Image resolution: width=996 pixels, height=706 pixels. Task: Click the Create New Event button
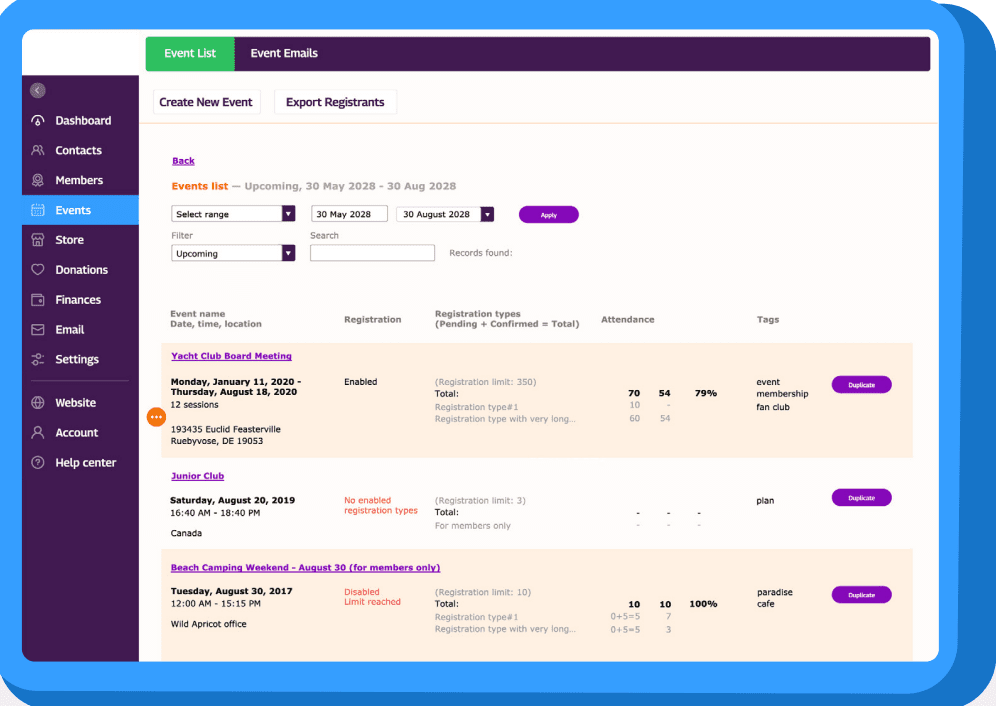click(x=206, y=102)
